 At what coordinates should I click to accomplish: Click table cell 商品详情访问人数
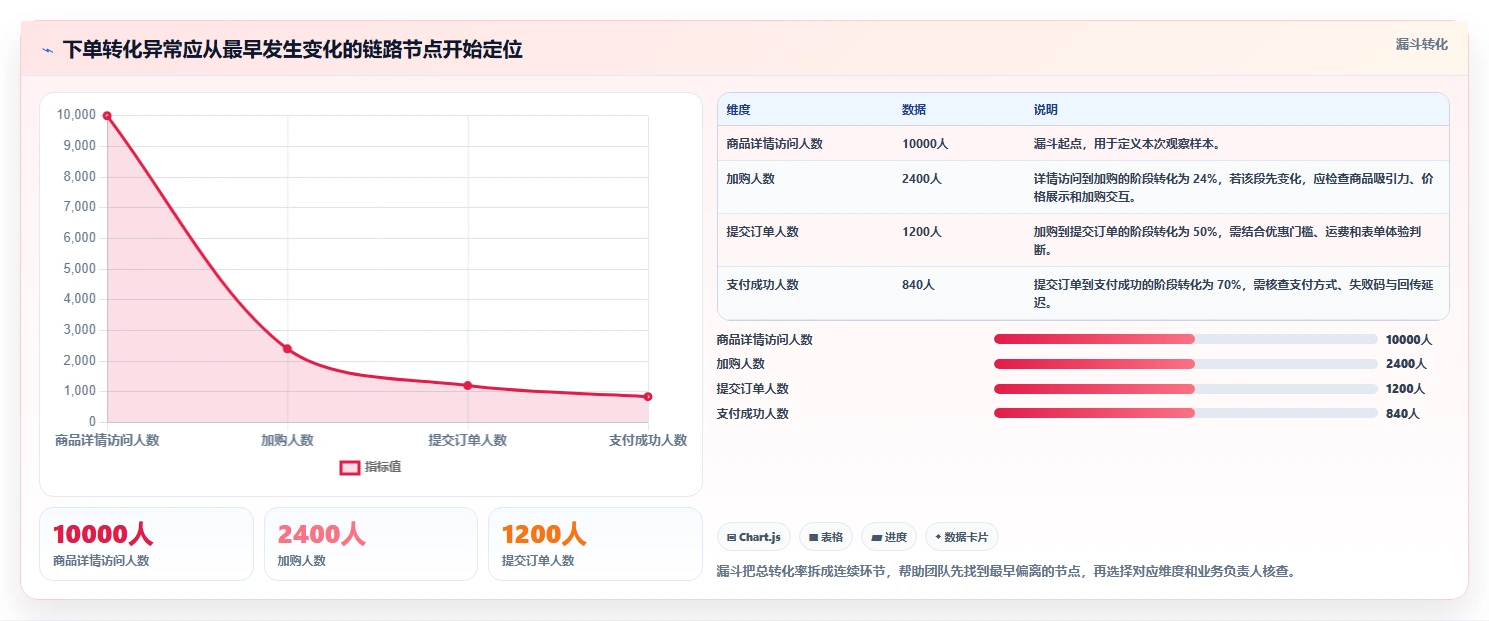tap(774, 144)
